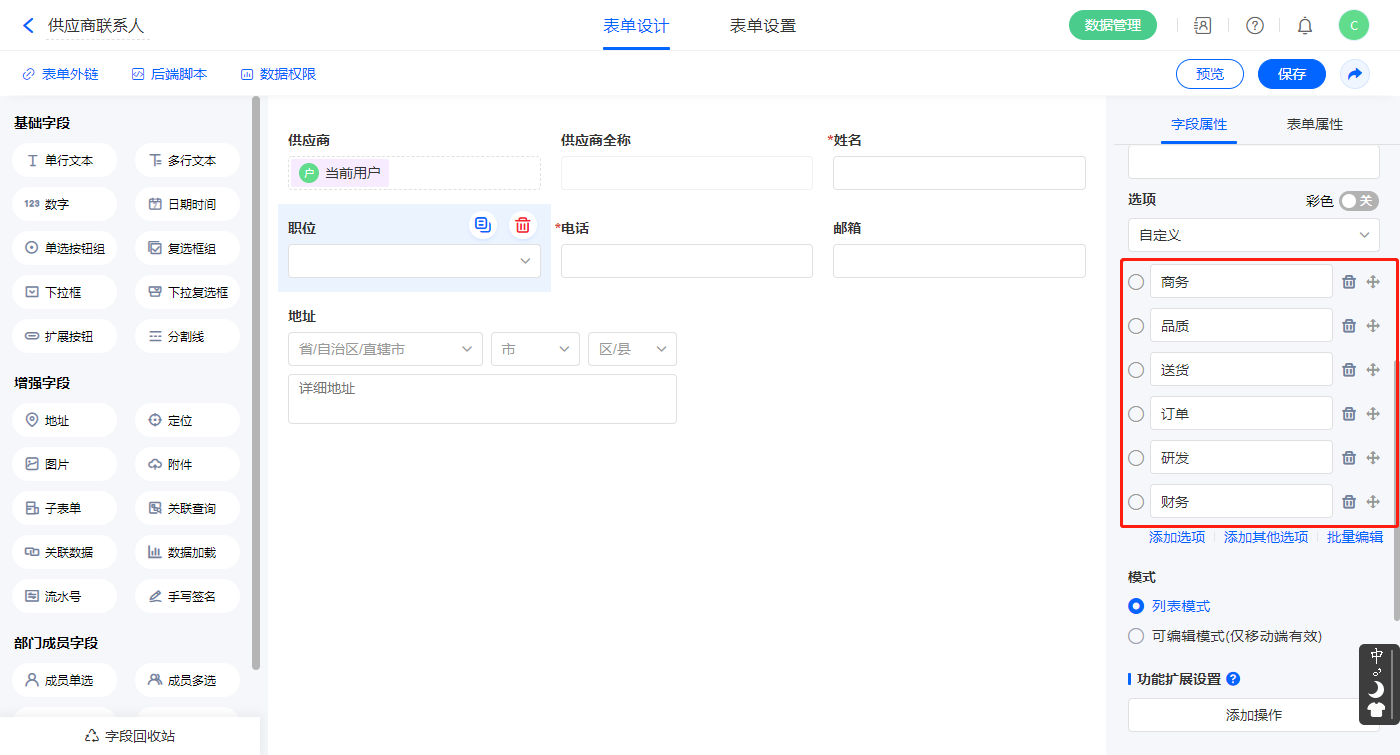Click the back arrow beside 供应商联系人
1400x755 pixels.
(28, 26)
